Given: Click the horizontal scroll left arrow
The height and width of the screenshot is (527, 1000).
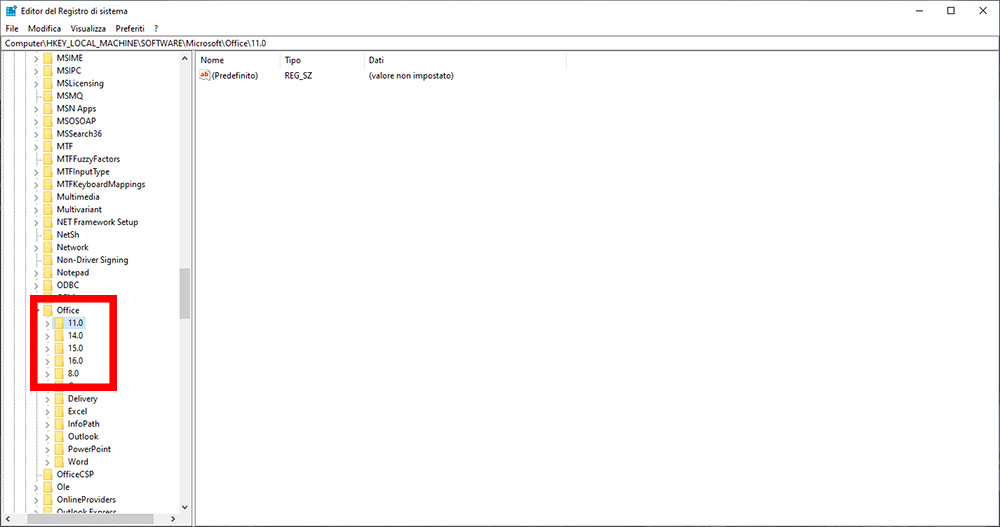Looking at the screenshot, I should (x=8, y=519).
